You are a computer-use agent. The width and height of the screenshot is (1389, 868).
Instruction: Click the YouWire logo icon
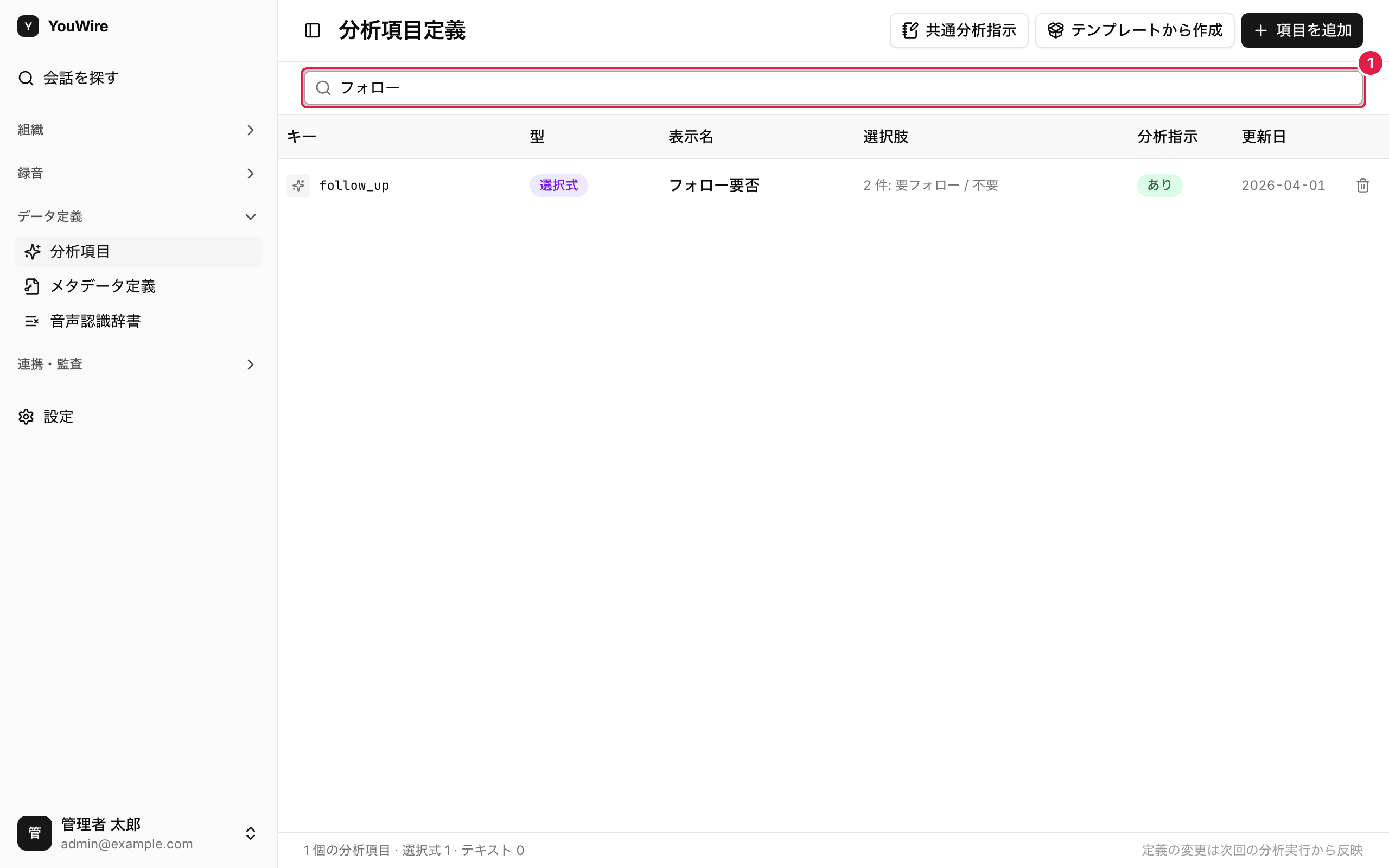click(x=28, y=27)
